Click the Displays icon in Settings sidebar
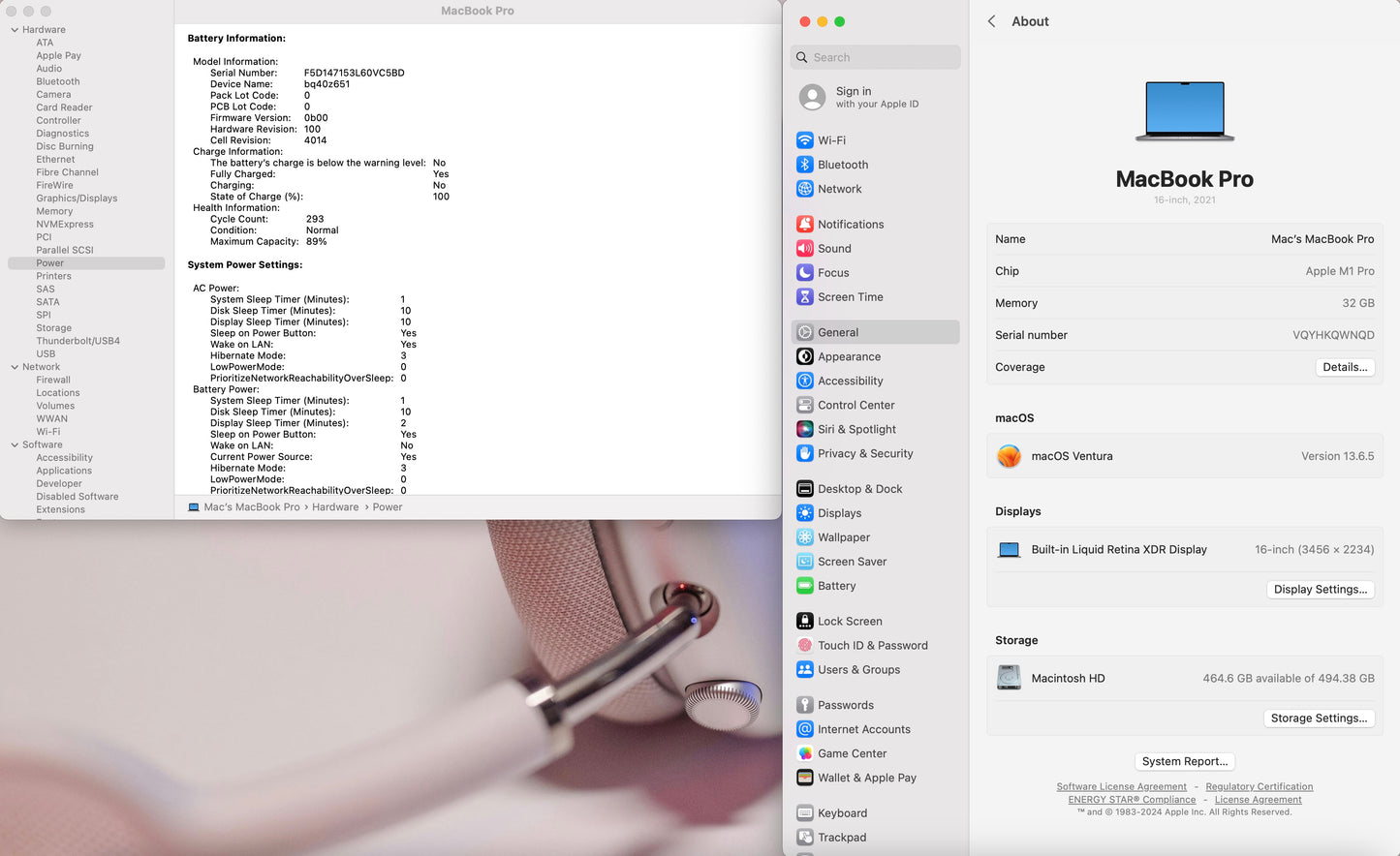The image size is (1400, 856). coord(804,513)
